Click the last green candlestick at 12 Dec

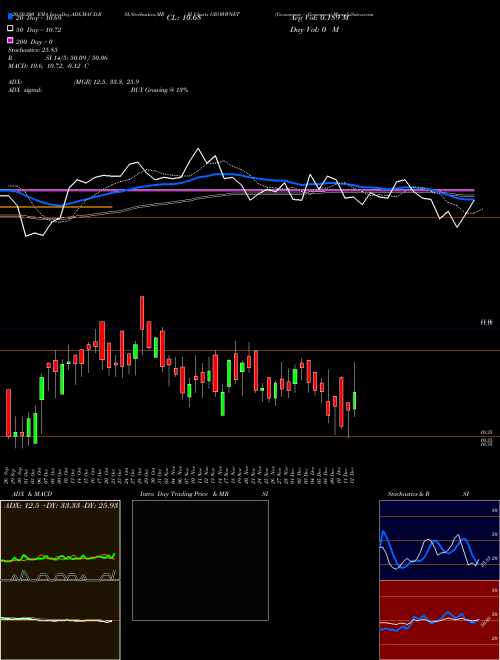point(355,400)
